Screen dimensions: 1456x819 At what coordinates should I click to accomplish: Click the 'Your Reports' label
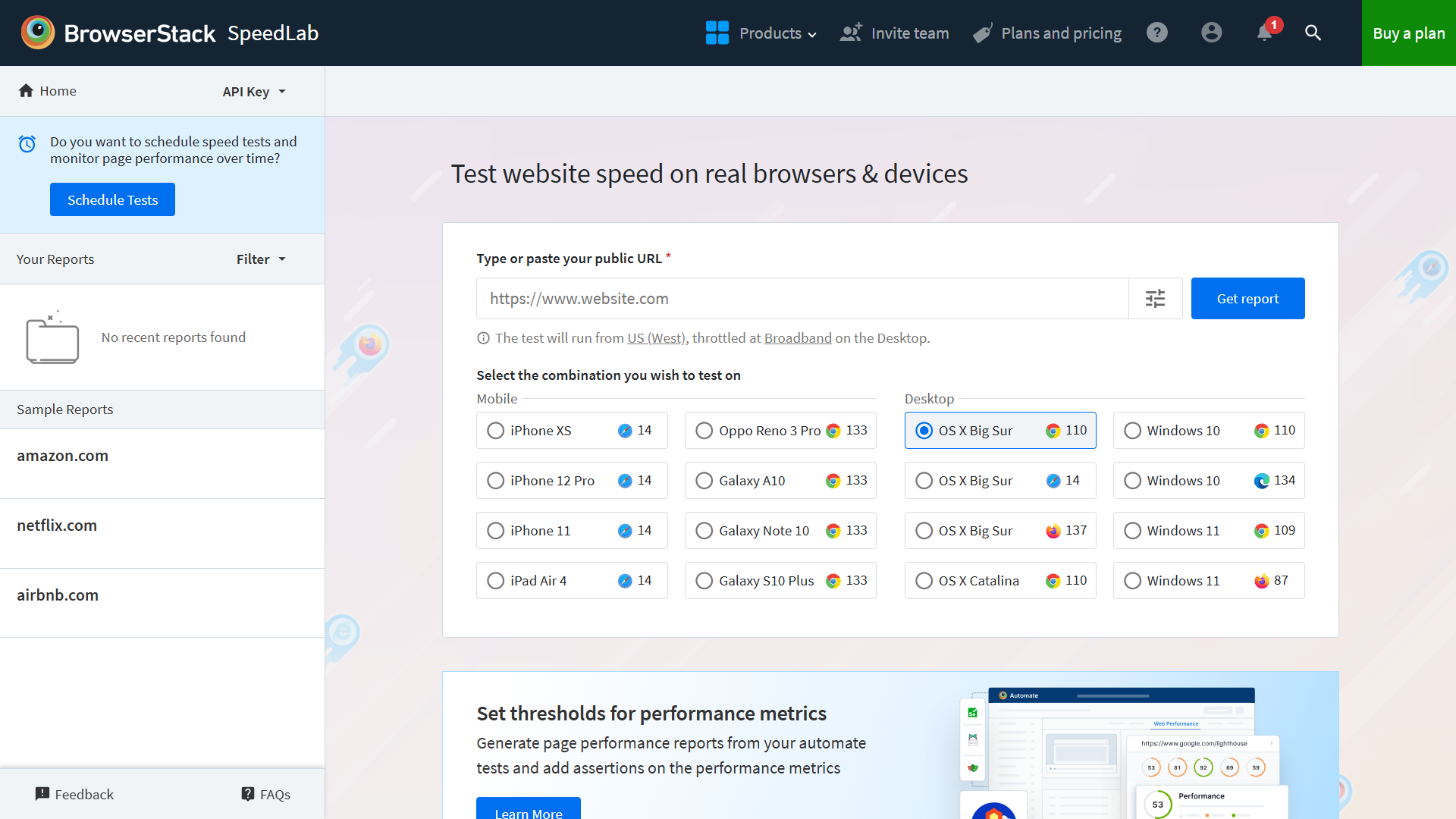pos(55,259)
